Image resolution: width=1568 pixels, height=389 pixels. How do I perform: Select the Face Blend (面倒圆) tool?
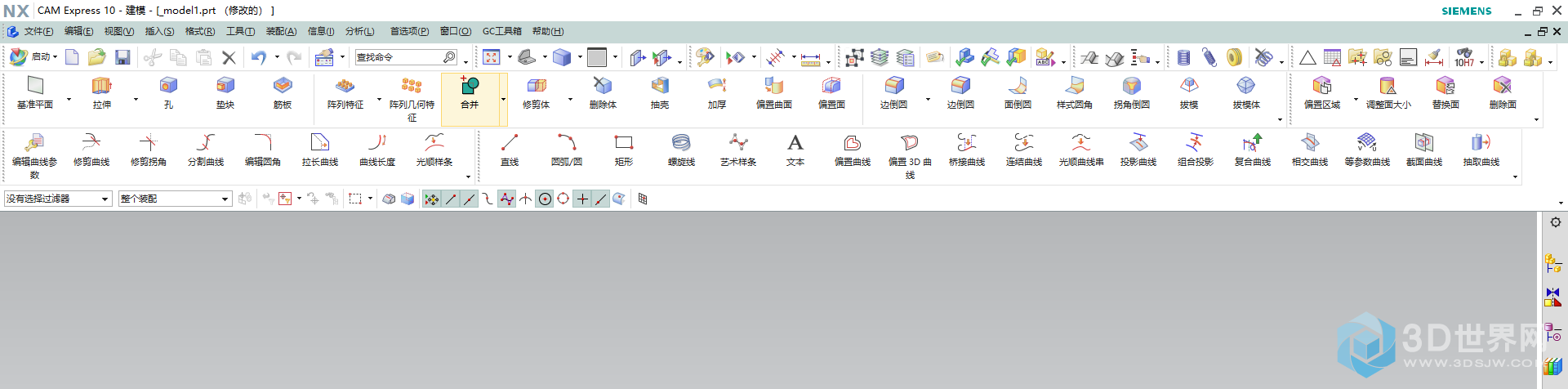pyautogui.click(x=1018, y=92)
